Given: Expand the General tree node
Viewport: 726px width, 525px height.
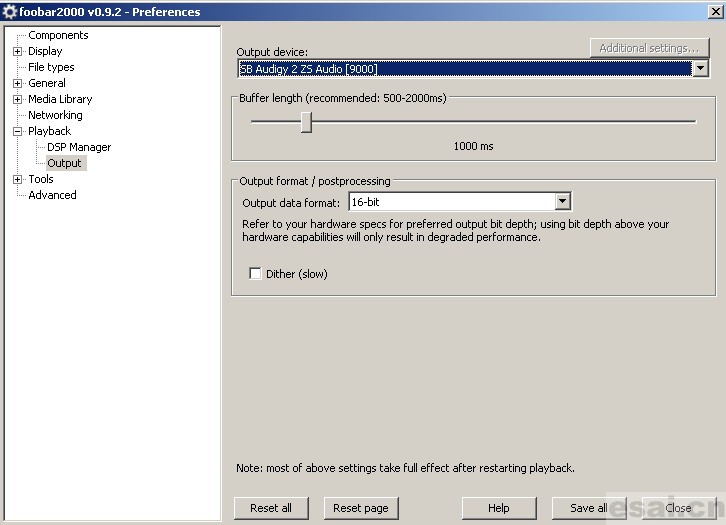Looking at the screenshot, I should (17, 83).
